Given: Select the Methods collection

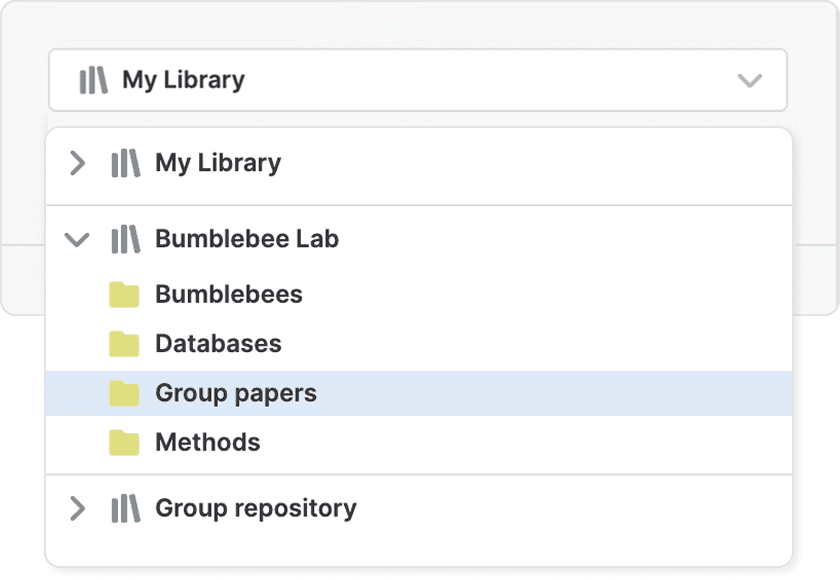Looking at the screenshot, I should [207, 442].
